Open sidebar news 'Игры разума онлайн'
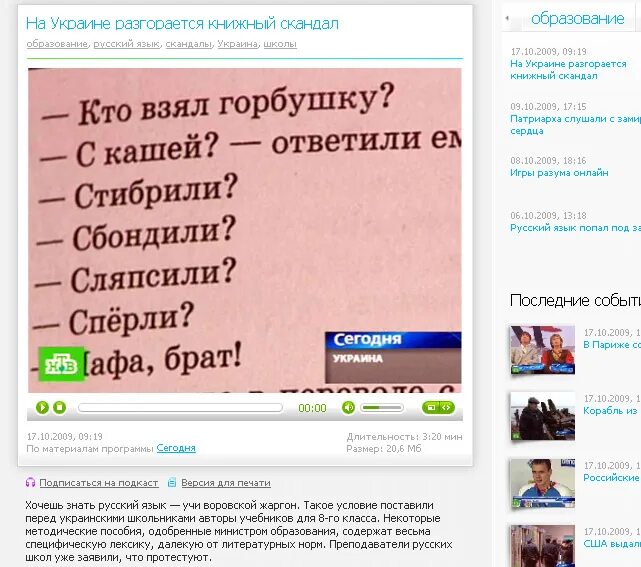This screenshot has height=567, width=641. point(559,173)
